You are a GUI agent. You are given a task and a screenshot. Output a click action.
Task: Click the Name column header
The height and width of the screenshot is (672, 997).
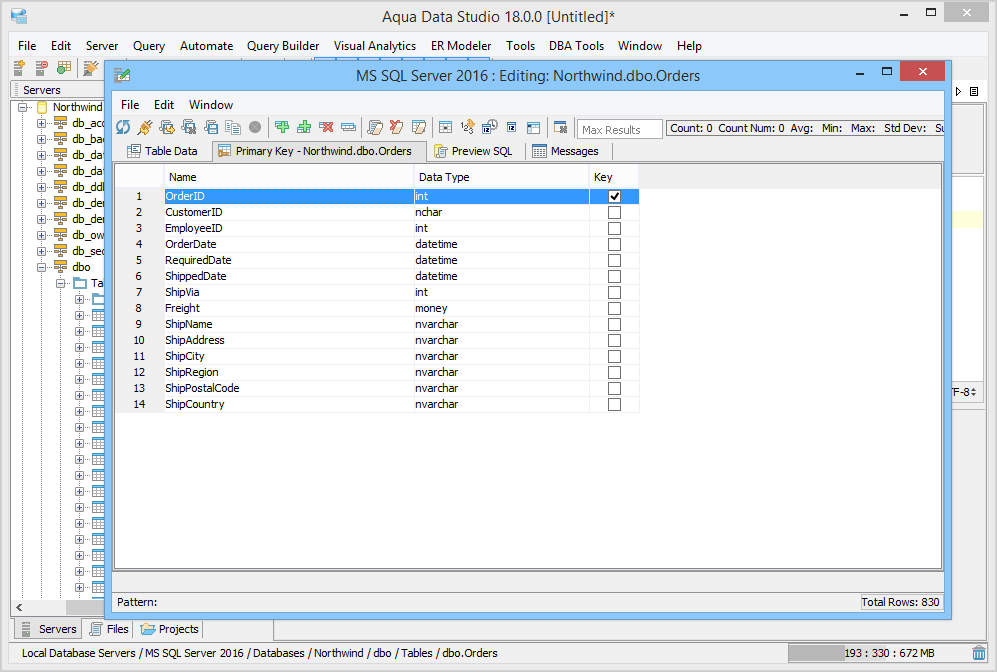pos(289,177)
